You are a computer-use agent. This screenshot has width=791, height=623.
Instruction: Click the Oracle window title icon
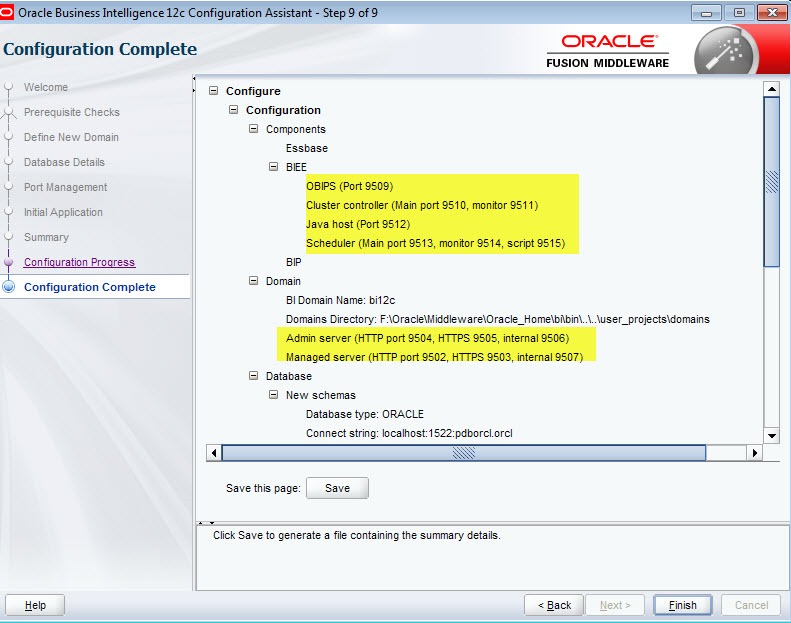[7, 13]
